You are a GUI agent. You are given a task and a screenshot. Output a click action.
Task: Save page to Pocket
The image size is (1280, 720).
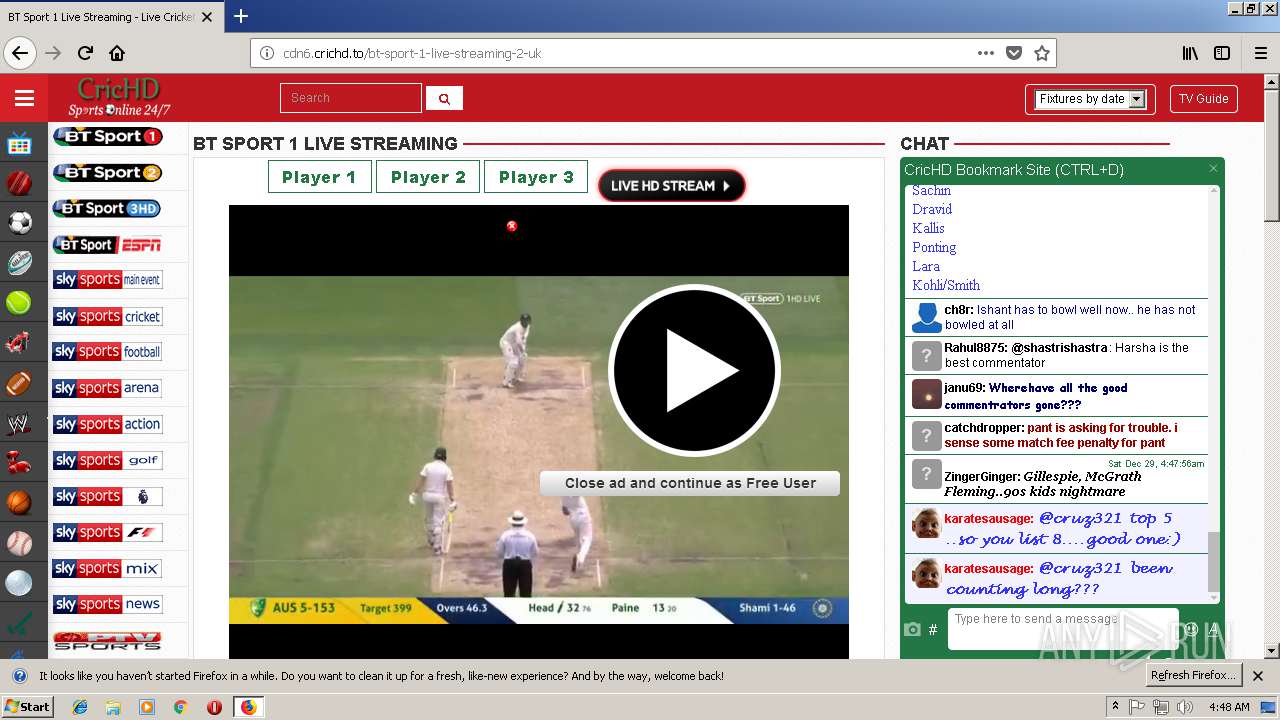coord(1014,53)
